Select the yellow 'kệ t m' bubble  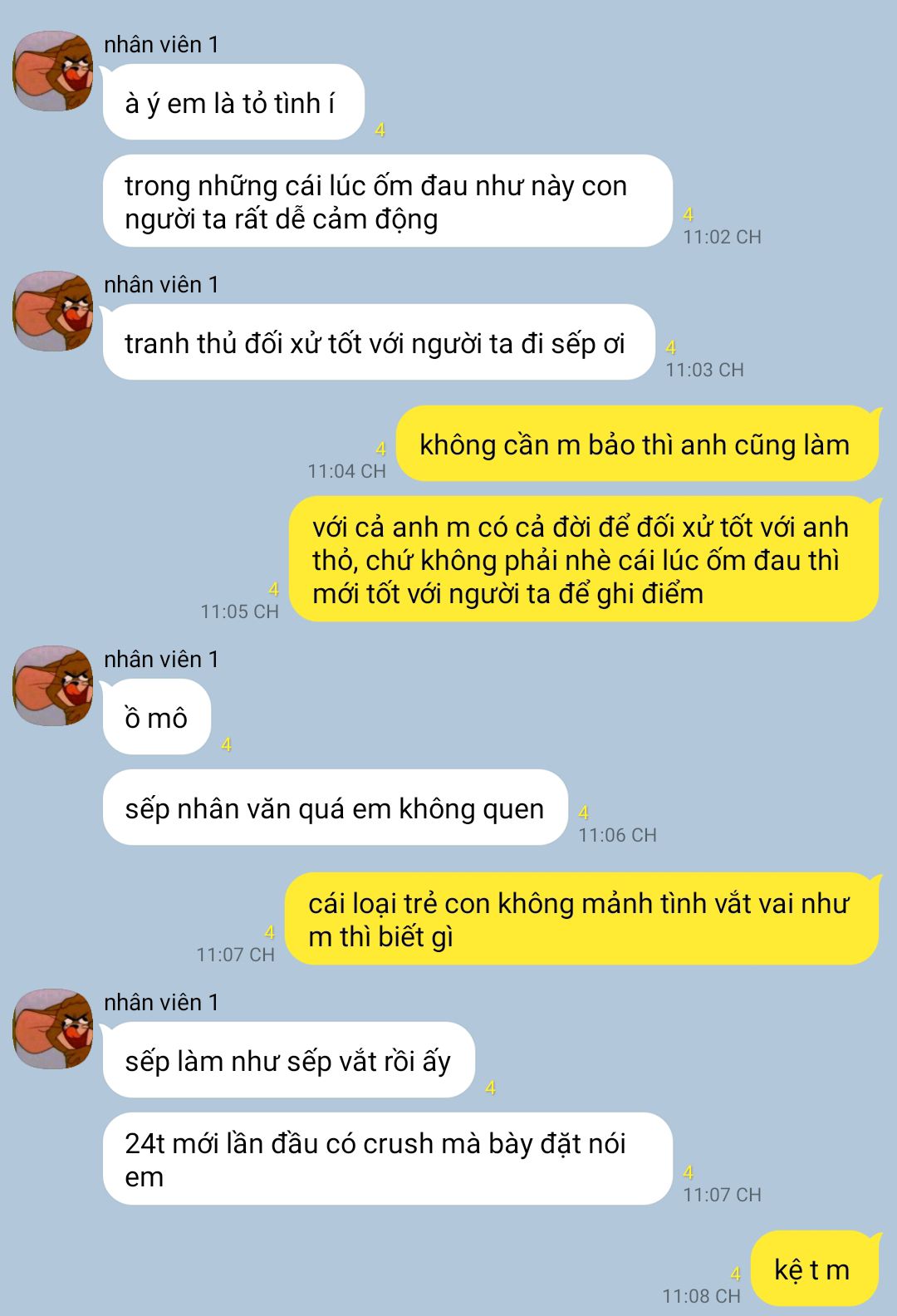(x=814, y=1269)
